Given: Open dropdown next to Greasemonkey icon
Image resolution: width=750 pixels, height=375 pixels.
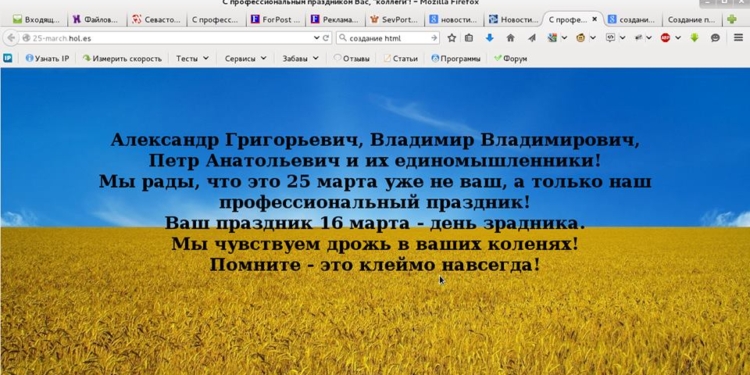Looking at the screenshot, I should [593, 38].
